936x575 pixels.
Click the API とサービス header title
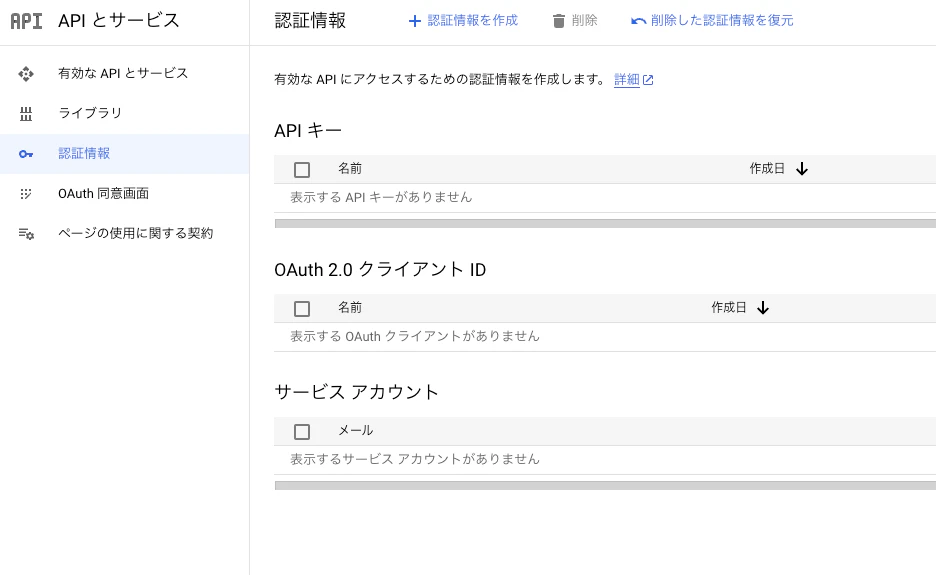119,20
